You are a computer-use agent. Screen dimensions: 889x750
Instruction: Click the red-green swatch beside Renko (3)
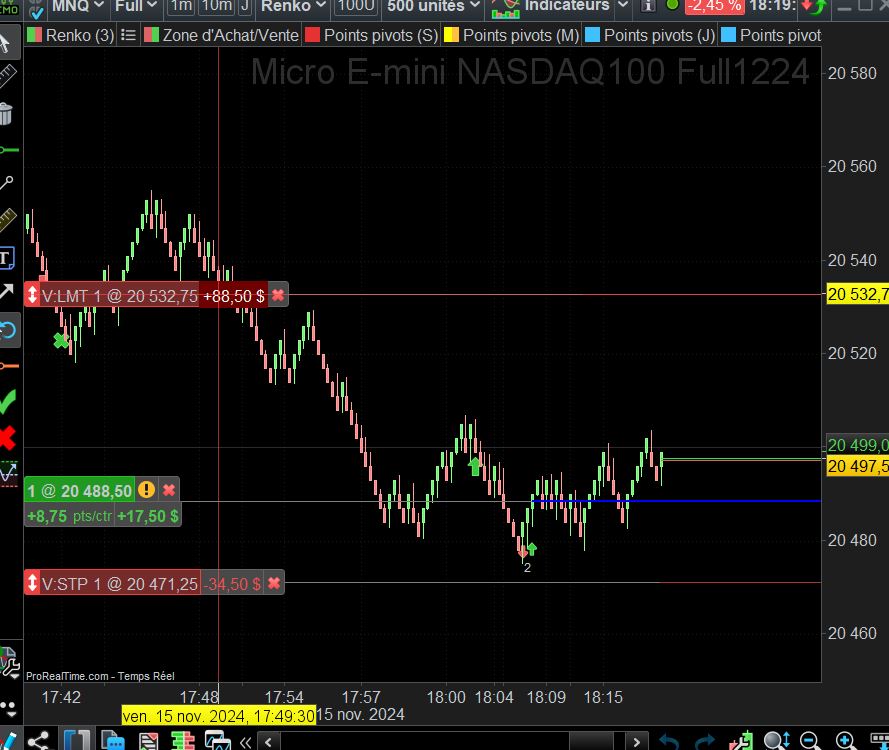click(x=35, y=35)
